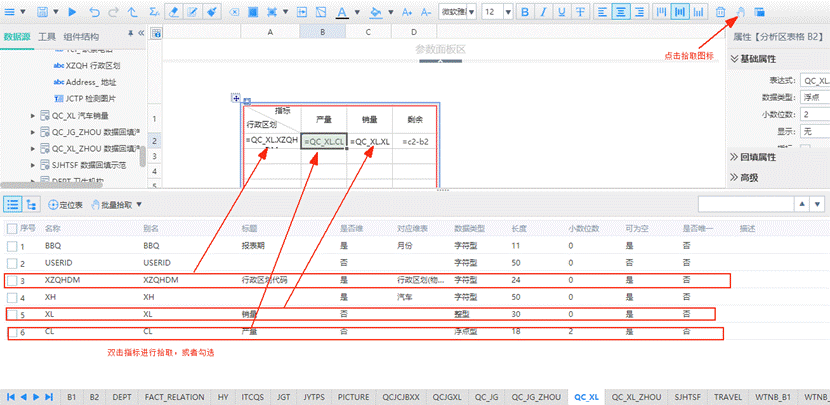Expand the SJHTSF 数据回填示范 node
Viewport: 830px width, 405px height.
pos(33,165)
